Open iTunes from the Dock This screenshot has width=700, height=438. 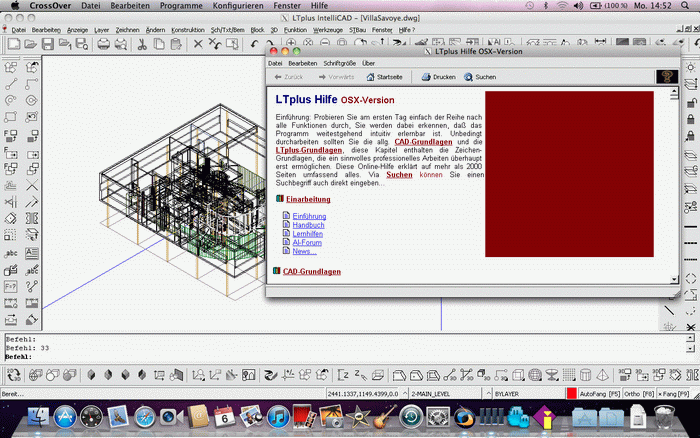278,417
